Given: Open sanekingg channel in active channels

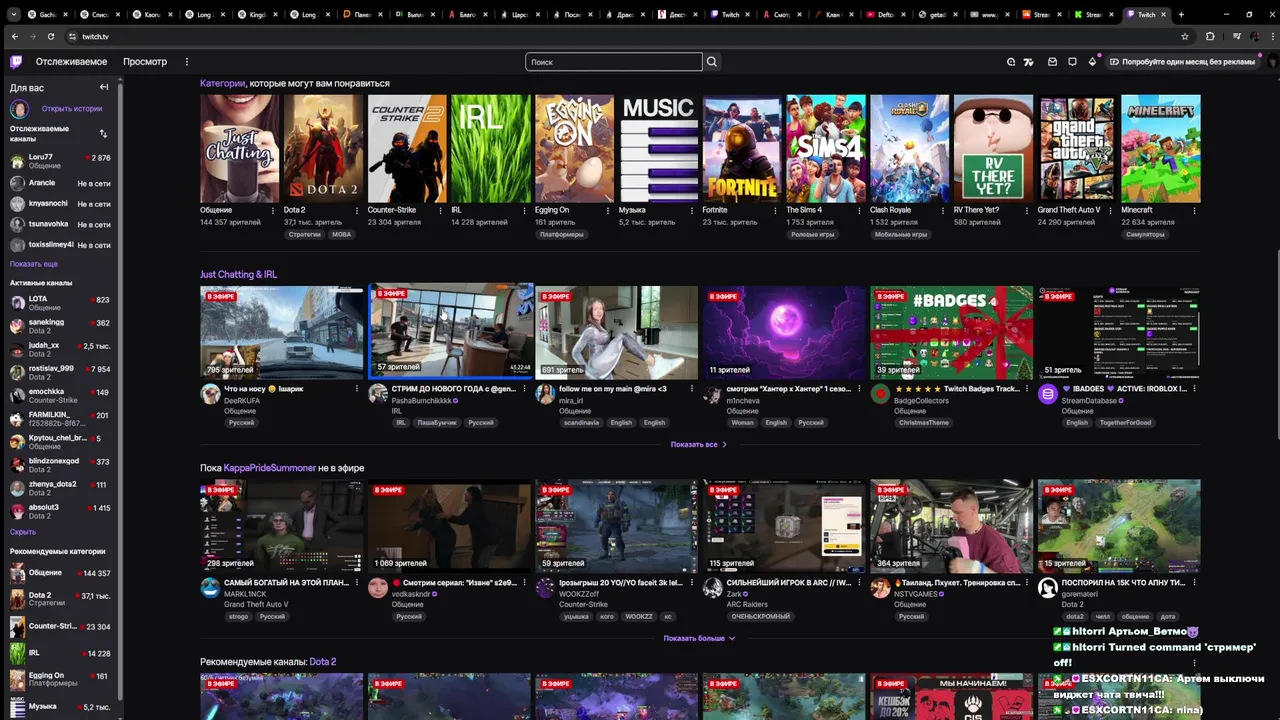Looking at the screenshot, I should click(60, 327).
